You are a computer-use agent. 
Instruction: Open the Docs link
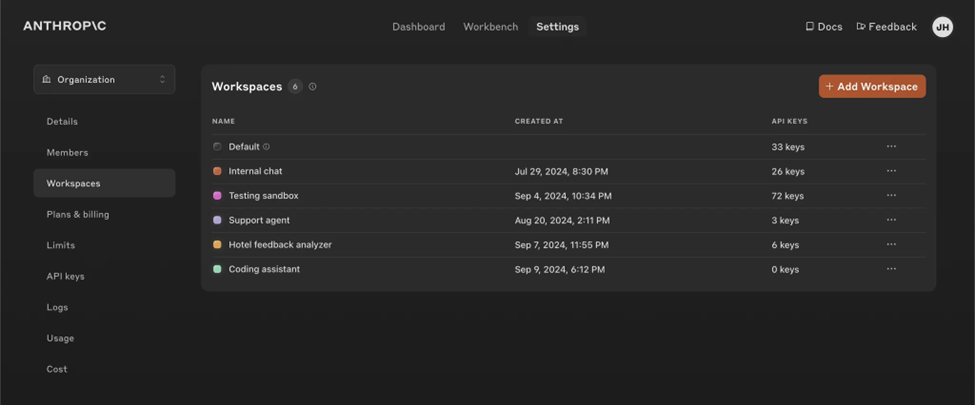coord(824,27)
